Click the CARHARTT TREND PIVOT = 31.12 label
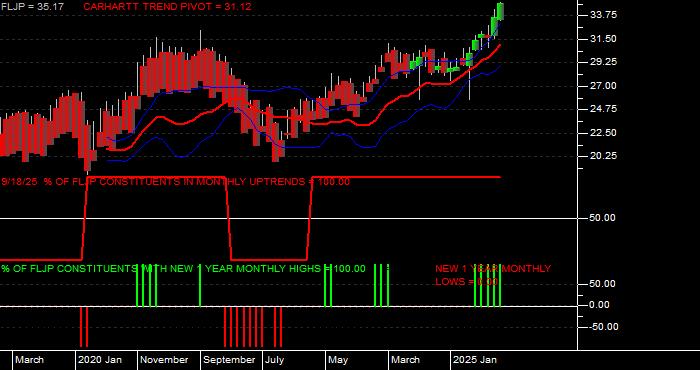 coord(167,7)
